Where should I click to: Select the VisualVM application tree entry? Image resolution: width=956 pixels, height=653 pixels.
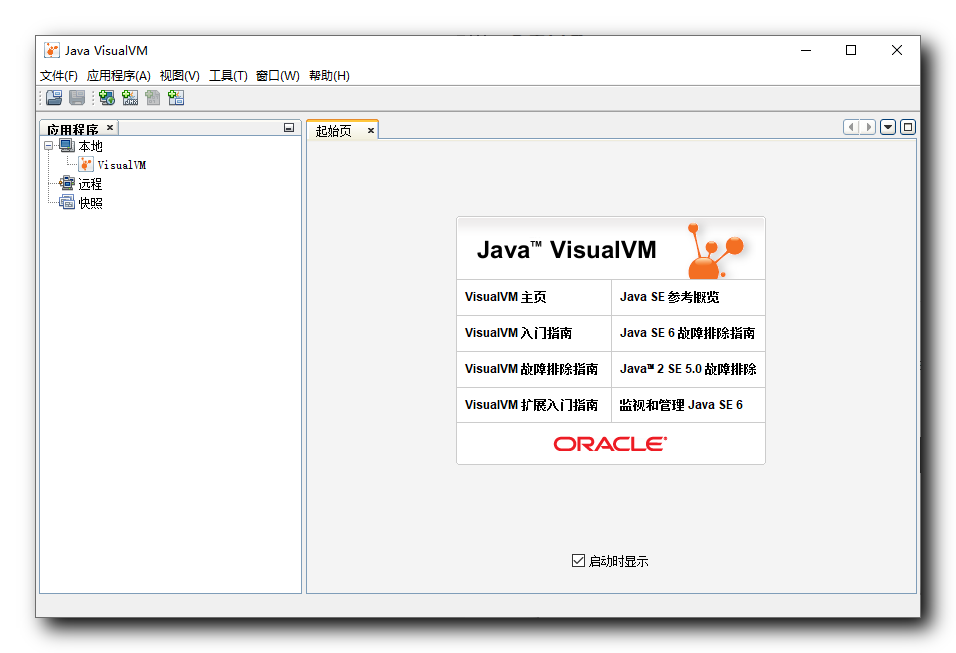pyautogui.click(x=121, y=165)
